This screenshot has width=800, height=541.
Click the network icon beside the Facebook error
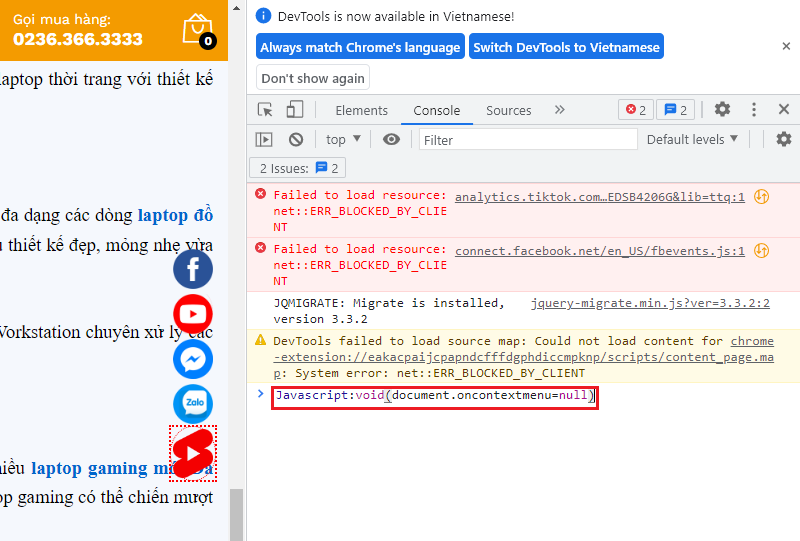(x=762, y=251)
